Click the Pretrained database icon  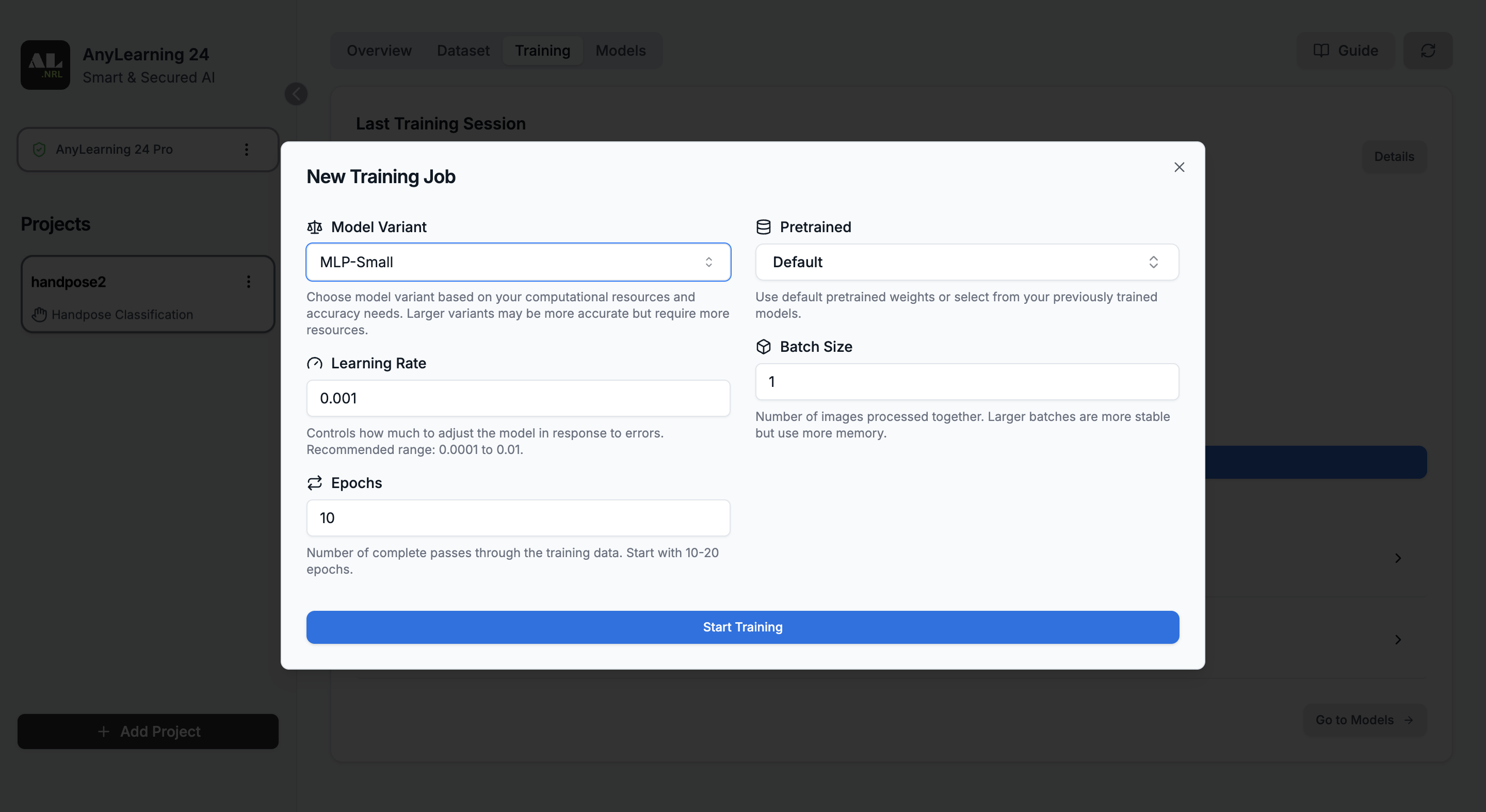pyautogui.click(x=763, y=227)
